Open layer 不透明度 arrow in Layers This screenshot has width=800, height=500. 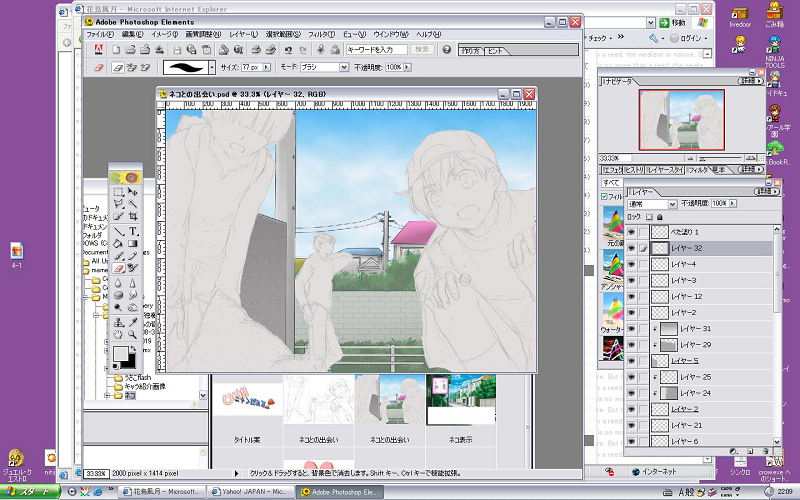point(733,203)
